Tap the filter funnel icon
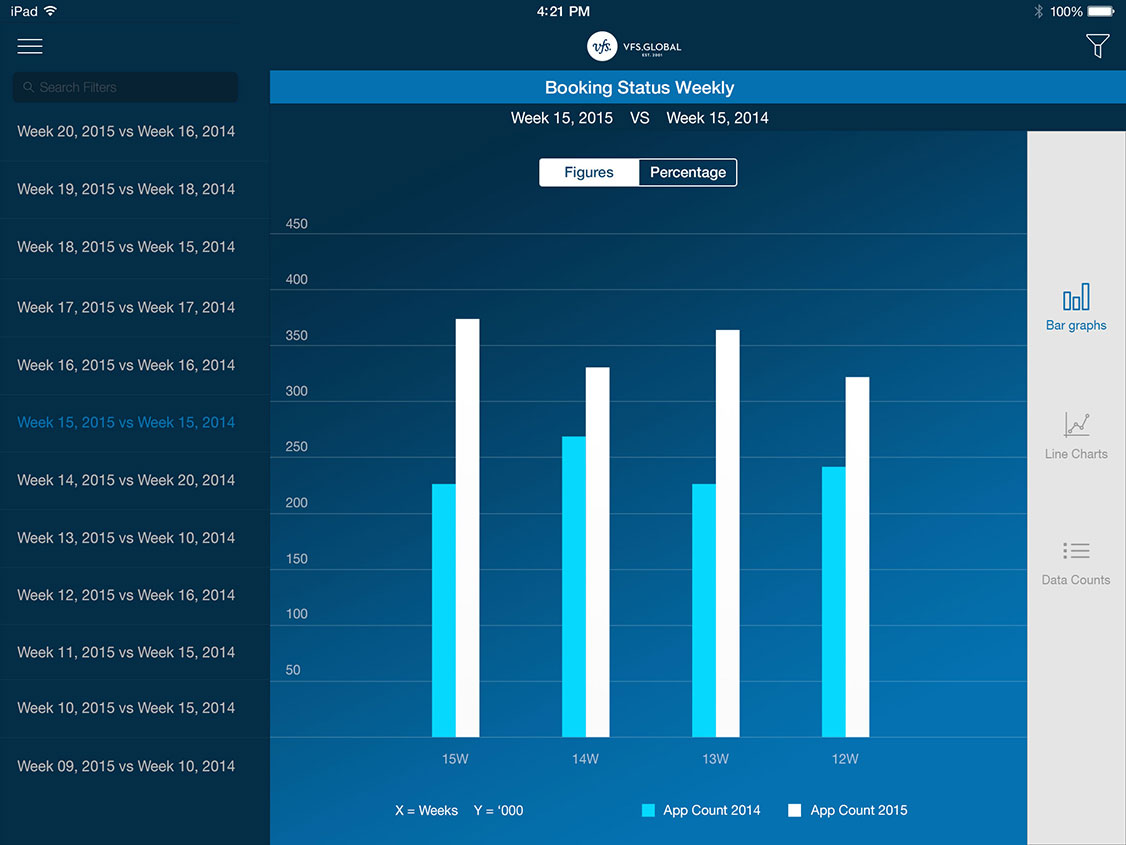 coord(1097,46)
